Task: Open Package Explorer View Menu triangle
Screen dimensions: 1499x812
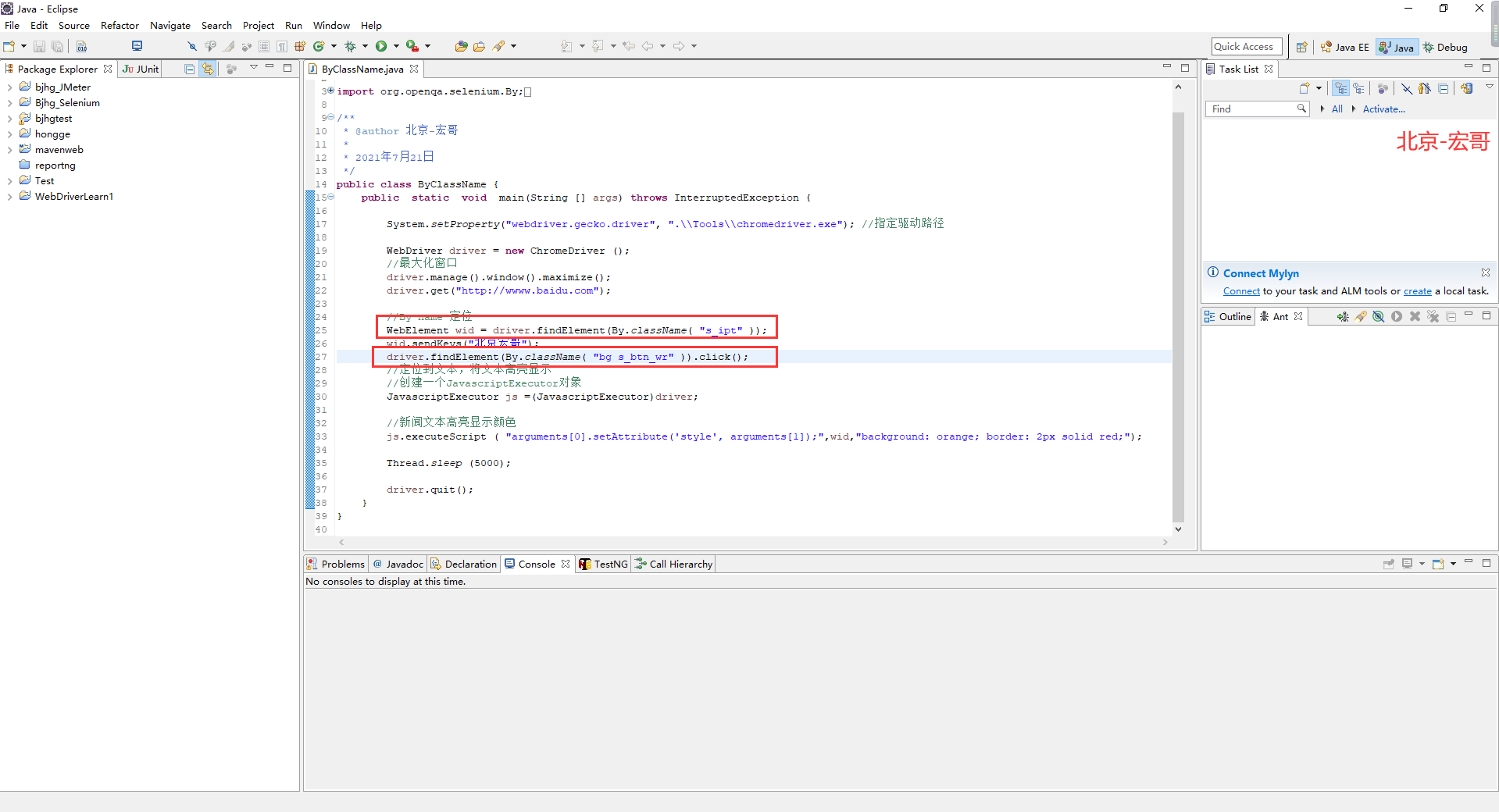Action: 253,68
